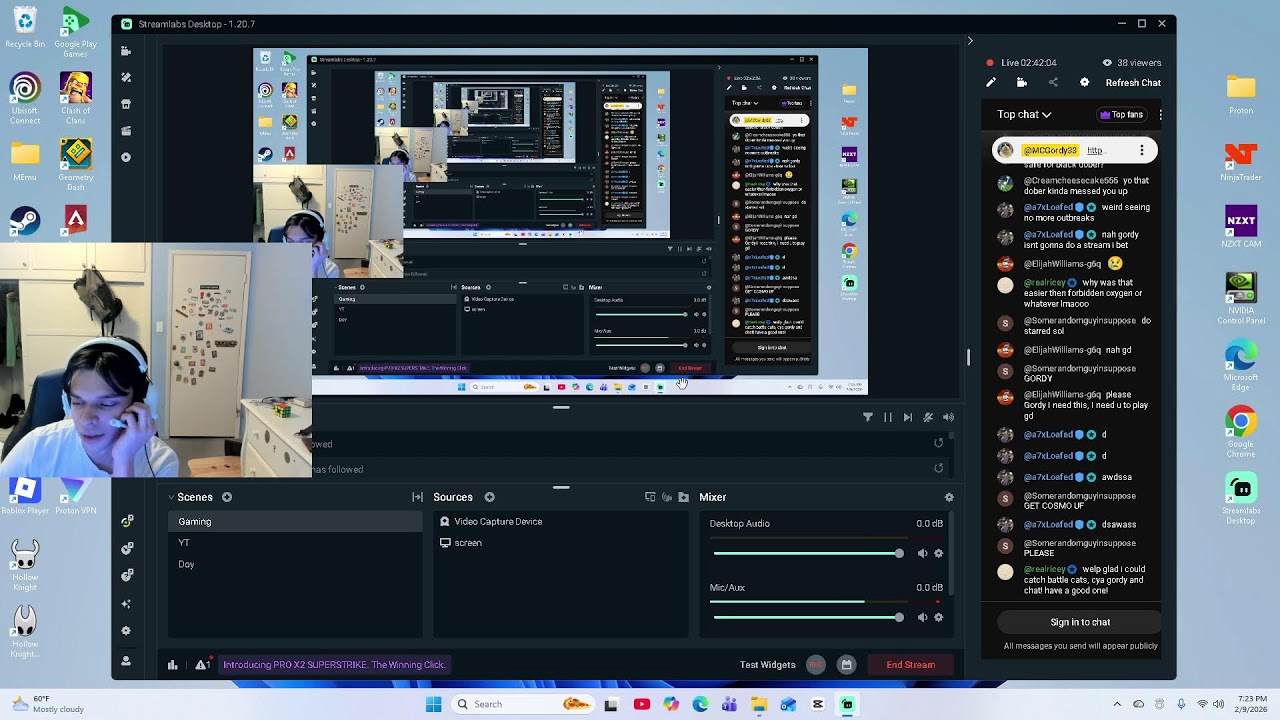The width and height of the screenshot is (1280, 720).
Task: Mute the Desktop Audio channel
Action: (922, 553)
